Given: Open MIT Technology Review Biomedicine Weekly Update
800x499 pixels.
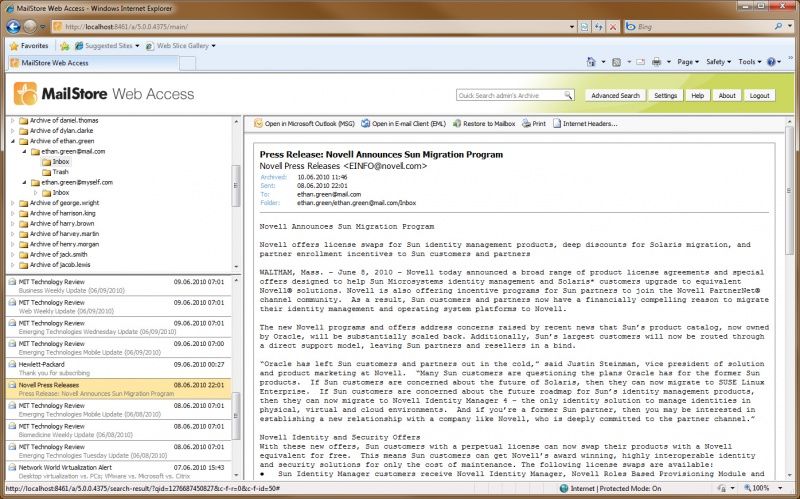Looking at the screenshot, I should coord(118,430).
